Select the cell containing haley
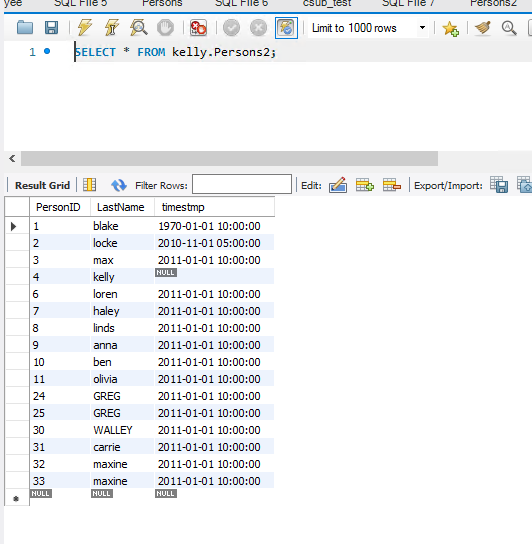532x544 pixels. 122,311
